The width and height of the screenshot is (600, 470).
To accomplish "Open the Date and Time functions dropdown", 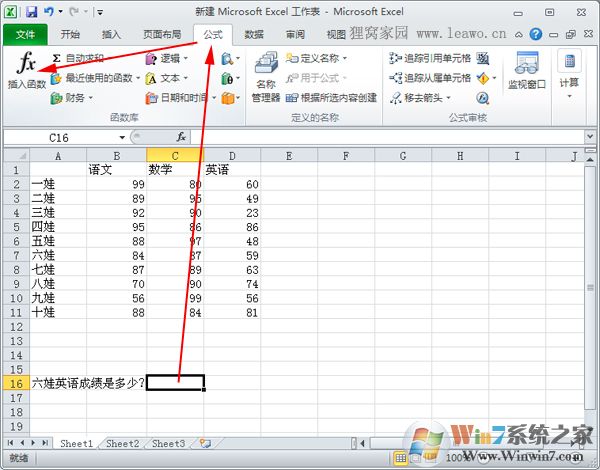I will click(x=181, y=98).
